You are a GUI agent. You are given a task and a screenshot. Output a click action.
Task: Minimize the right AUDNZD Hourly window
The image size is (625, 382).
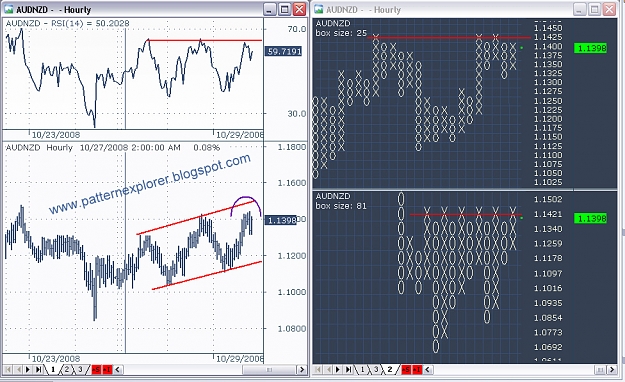580,9
